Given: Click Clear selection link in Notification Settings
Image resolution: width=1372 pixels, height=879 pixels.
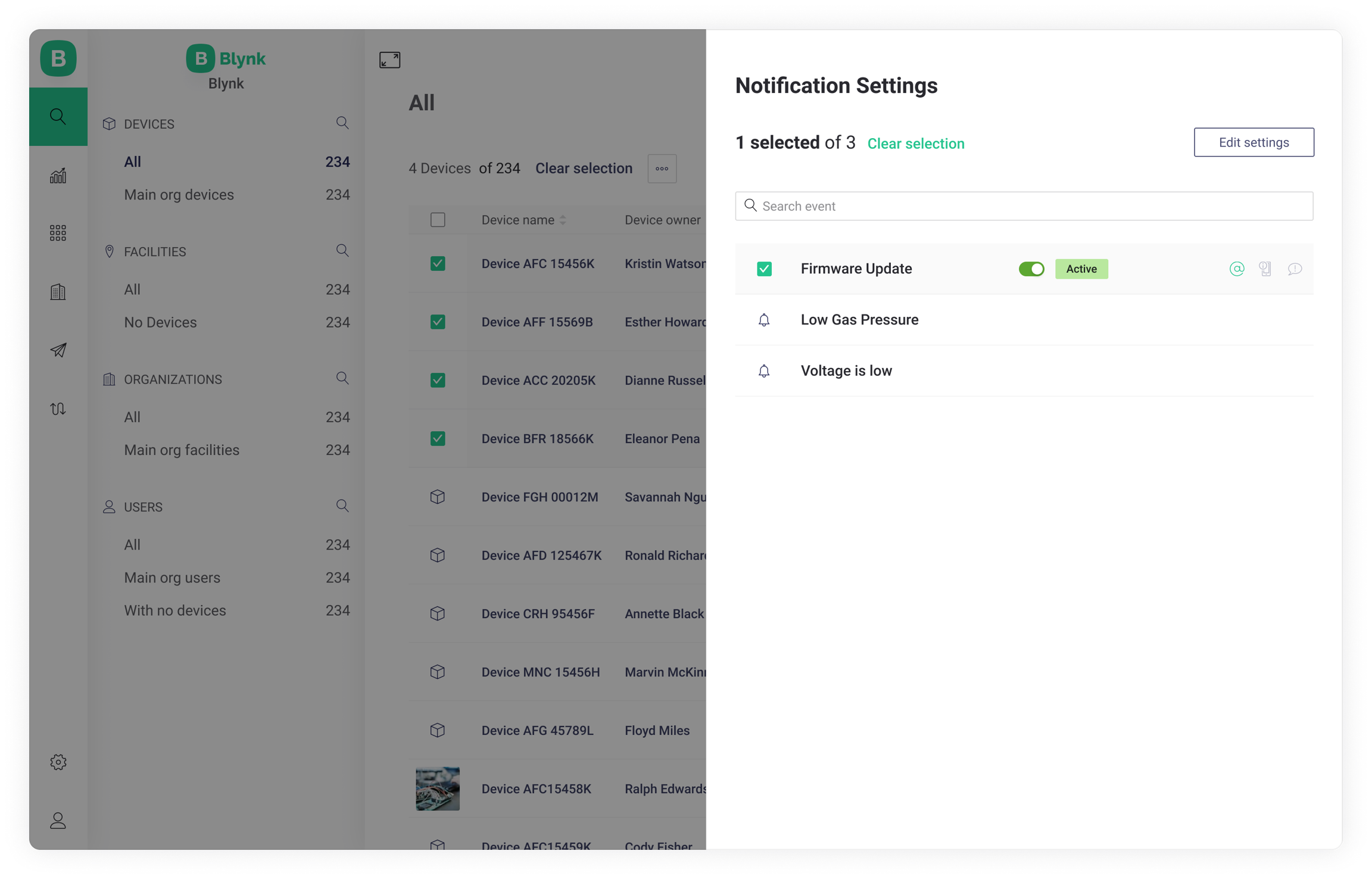Looking at the screenshot, I should click(x=915, y=144).
